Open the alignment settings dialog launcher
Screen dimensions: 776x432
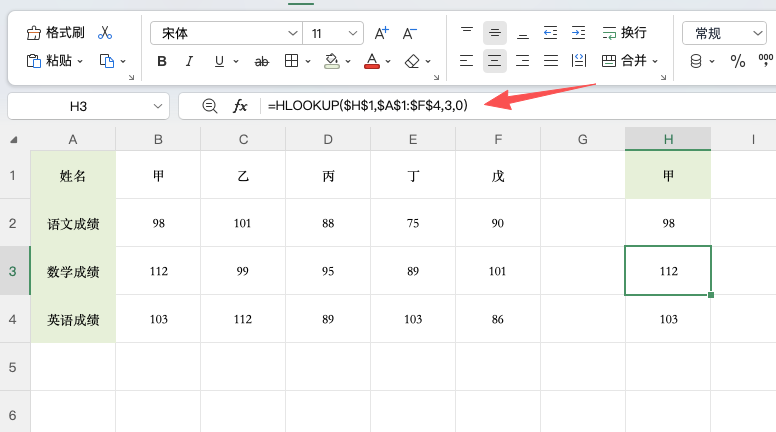pyautogui.click(x=663, y=77)
